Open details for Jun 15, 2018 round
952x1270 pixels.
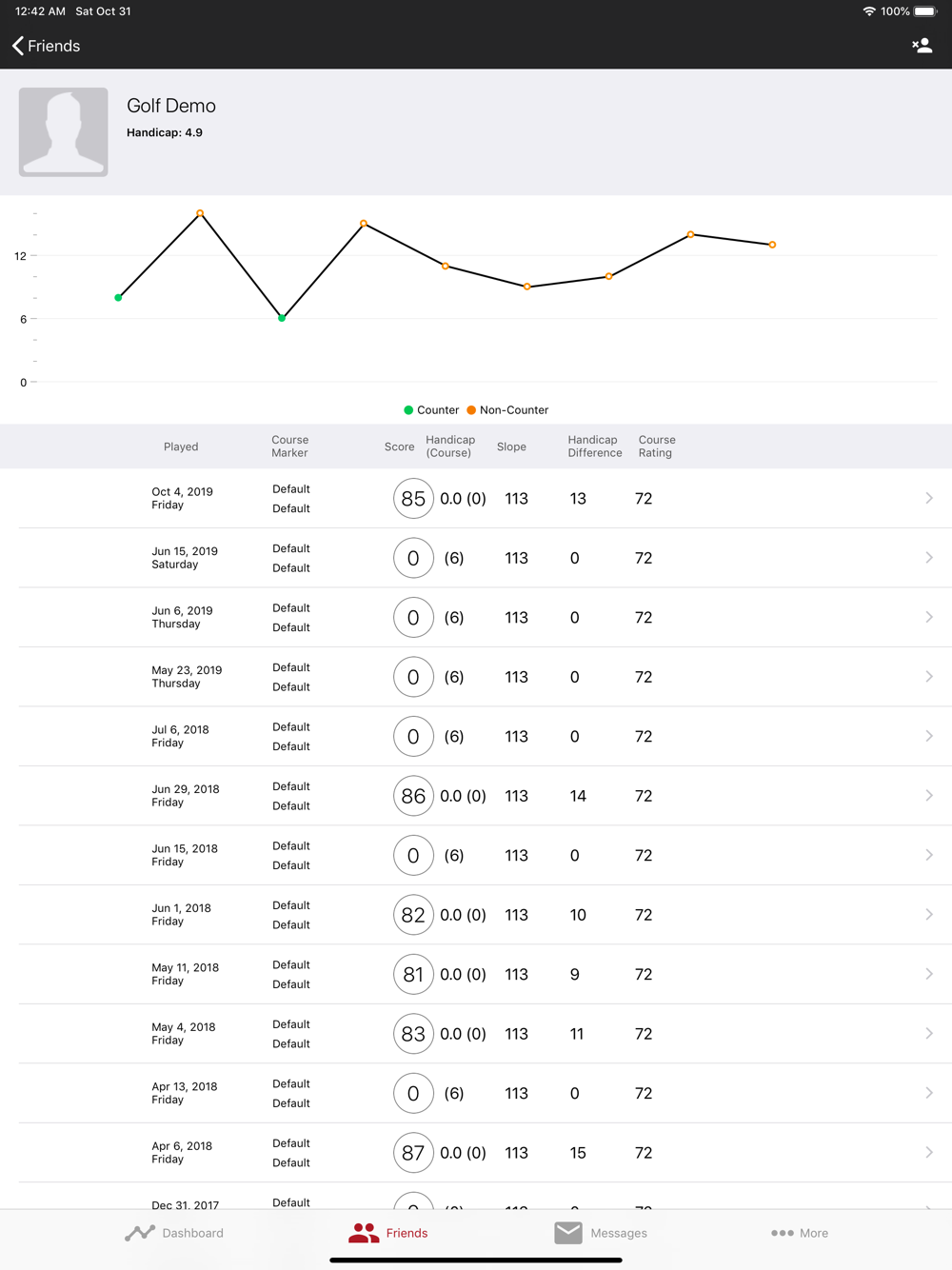(476, 856)
